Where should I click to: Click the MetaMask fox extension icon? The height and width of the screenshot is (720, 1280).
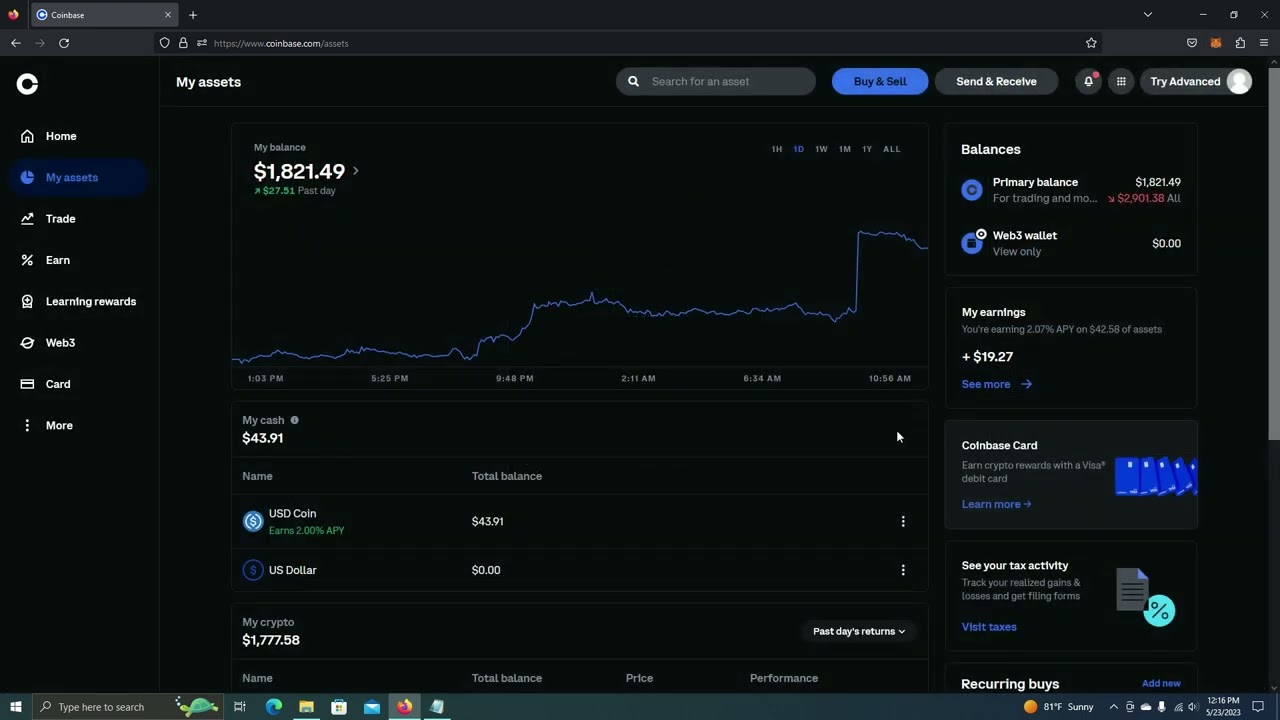click(x=1216, y=43)
